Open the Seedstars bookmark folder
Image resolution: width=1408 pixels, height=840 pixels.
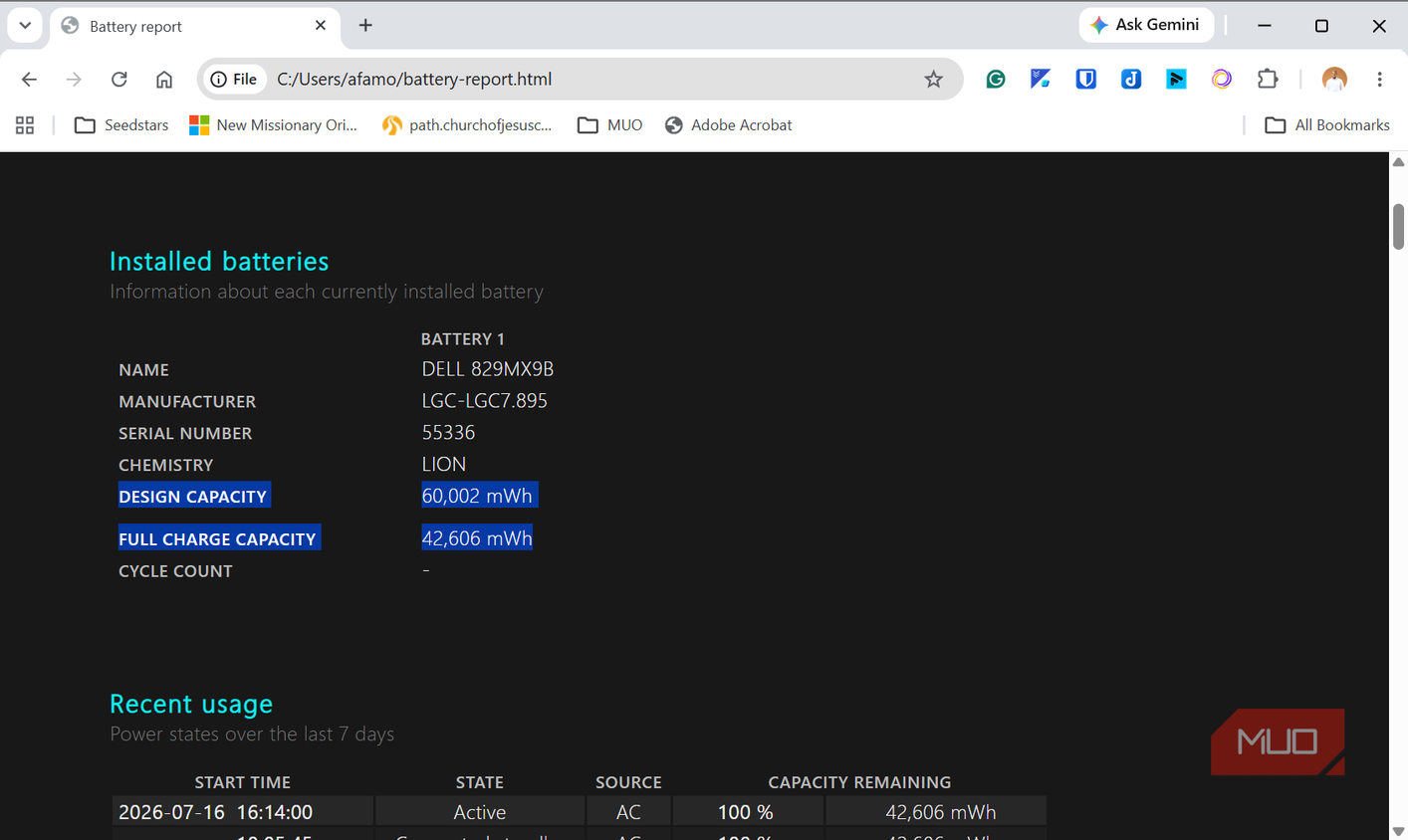[x=121, y=125]
